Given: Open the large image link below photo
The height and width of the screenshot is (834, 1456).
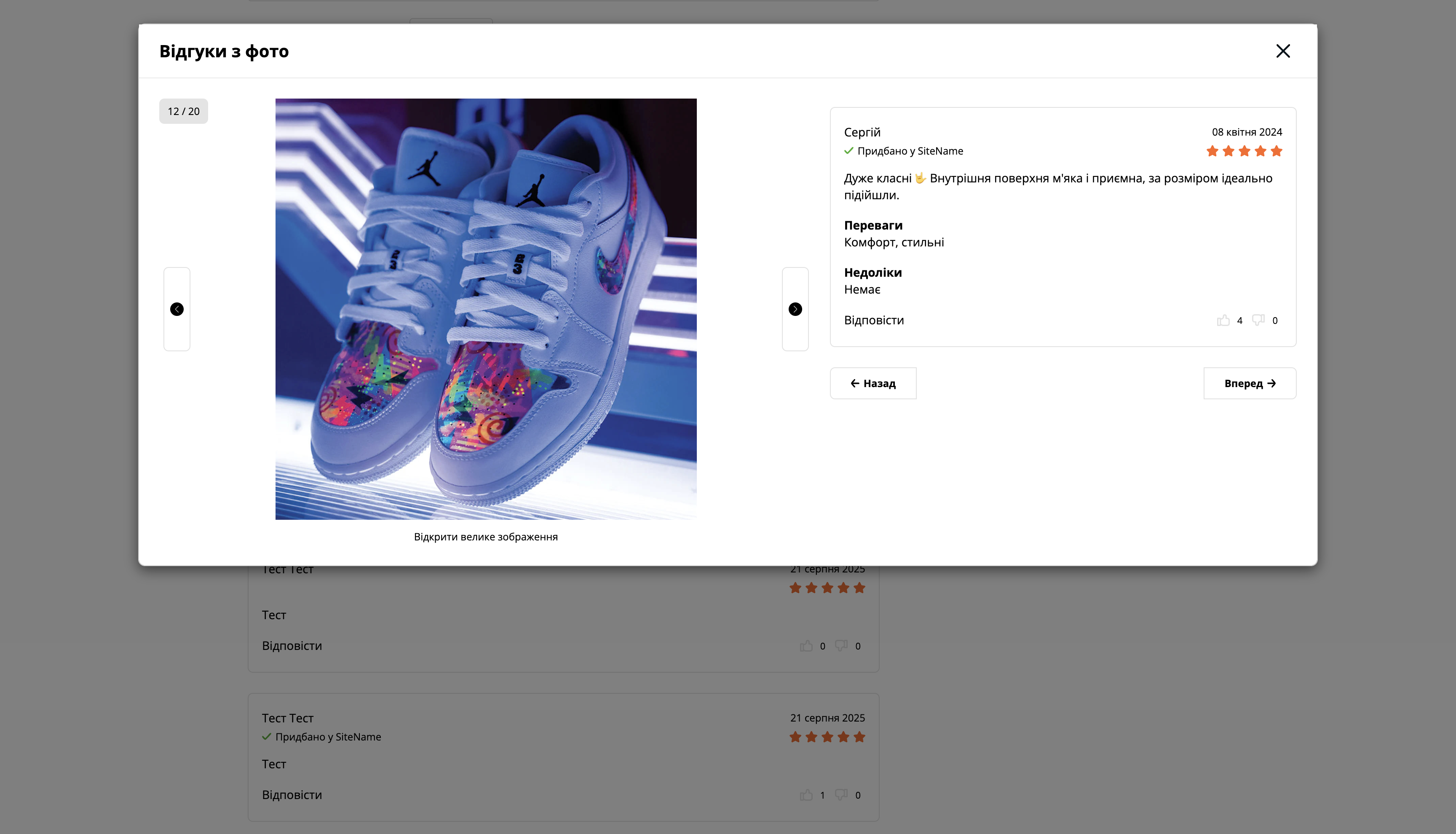Looking at the screenshot, I should pyautogui.click(x=486, y=537).
